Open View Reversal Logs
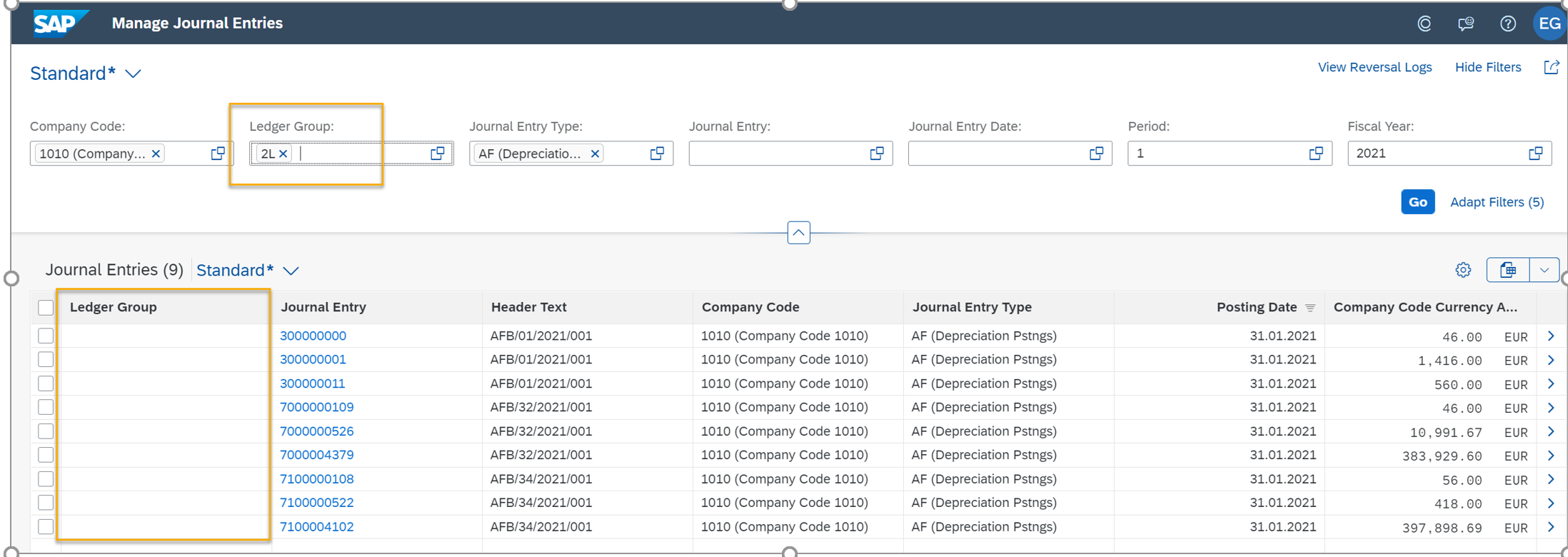1568x557 pixels. (x=1374, y=67)
